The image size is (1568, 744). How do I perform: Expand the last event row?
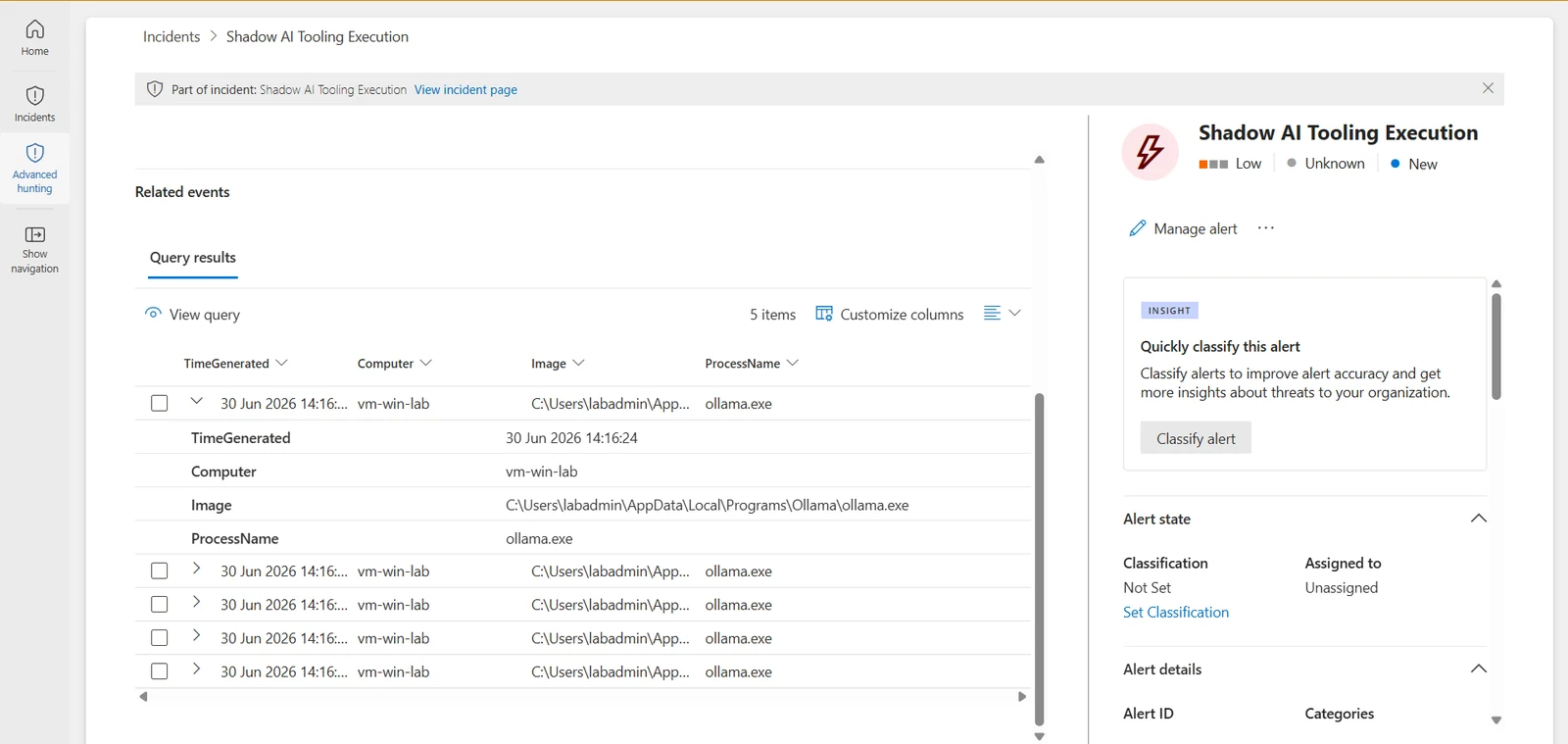point(196,669)
